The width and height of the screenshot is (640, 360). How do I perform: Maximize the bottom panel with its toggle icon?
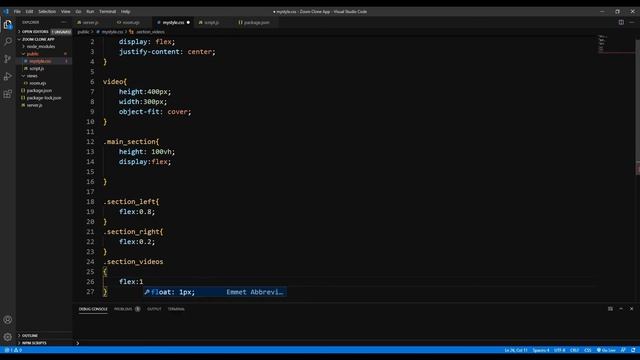pyautogui.click(x=621, y=309)
